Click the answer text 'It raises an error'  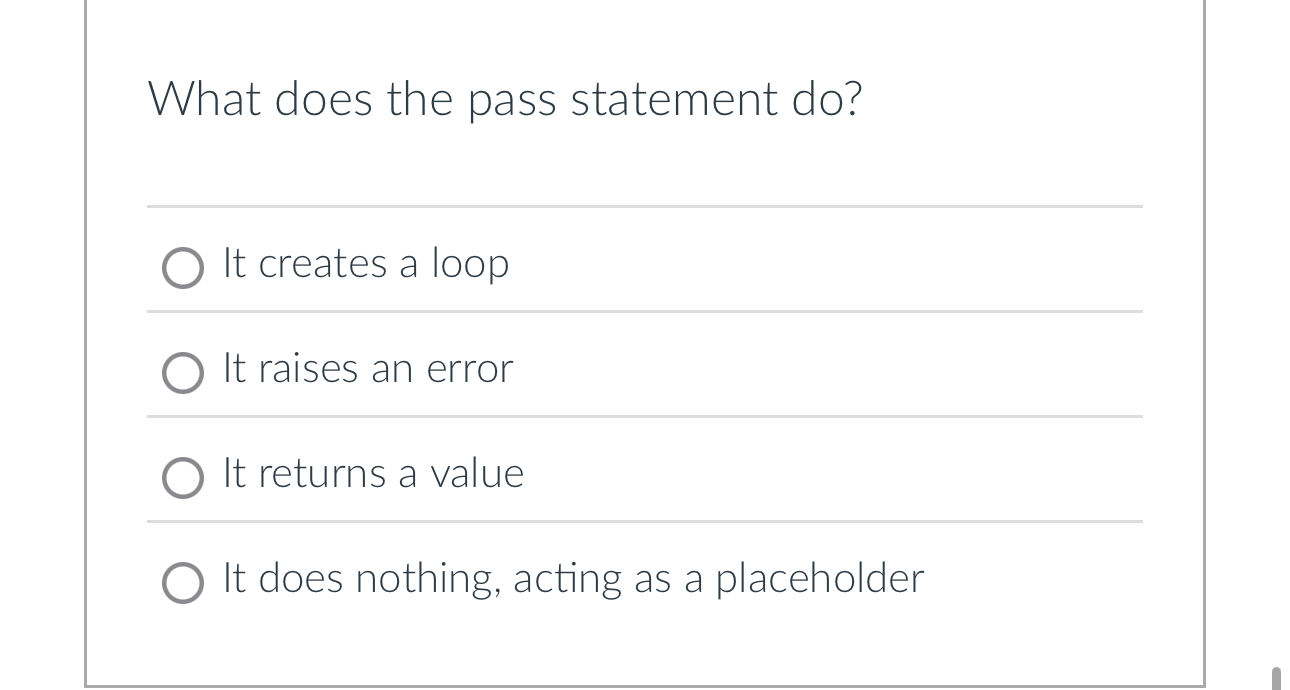[366, 369]
